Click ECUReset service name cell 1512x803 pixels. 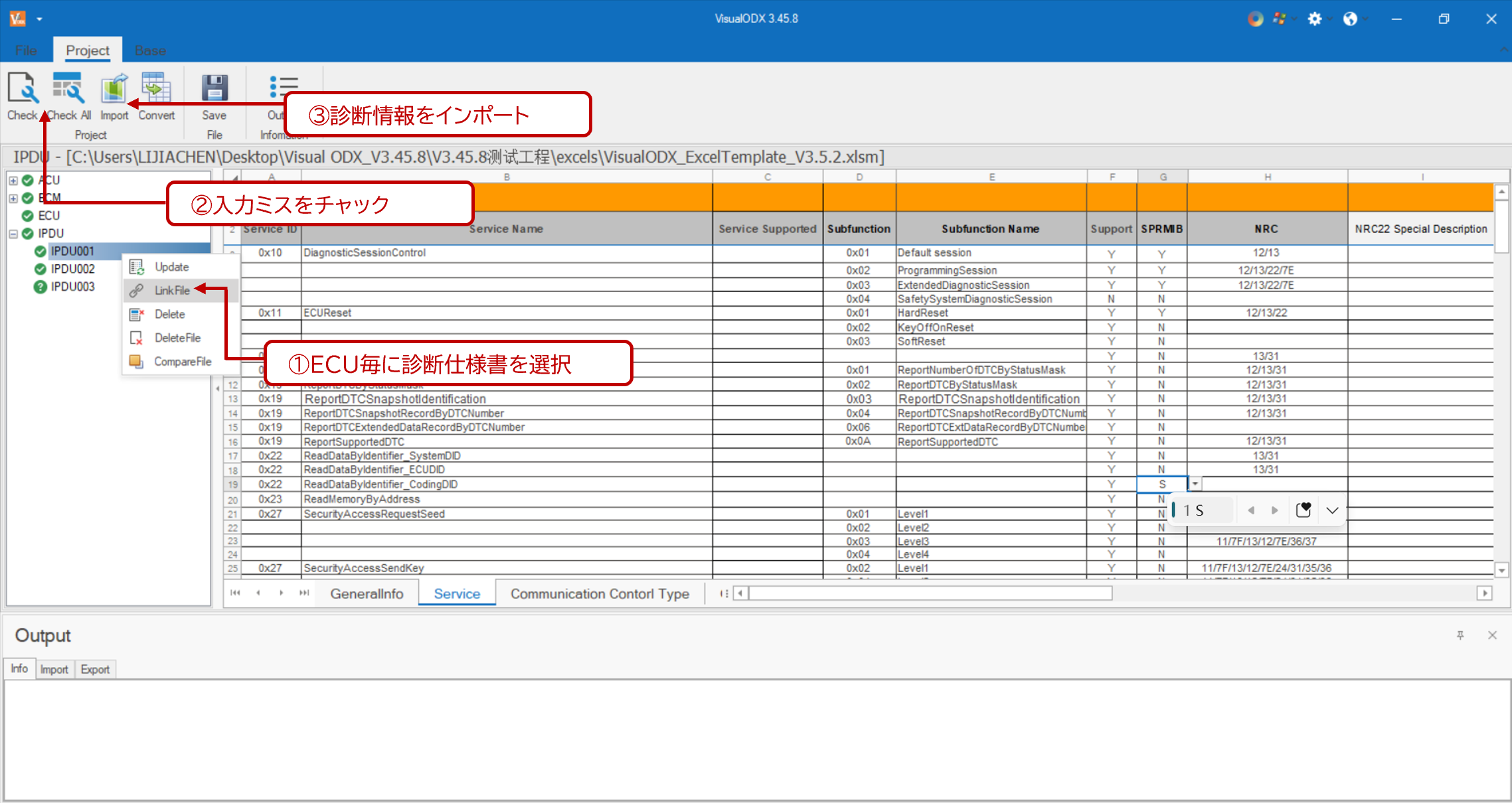[507, 313]
